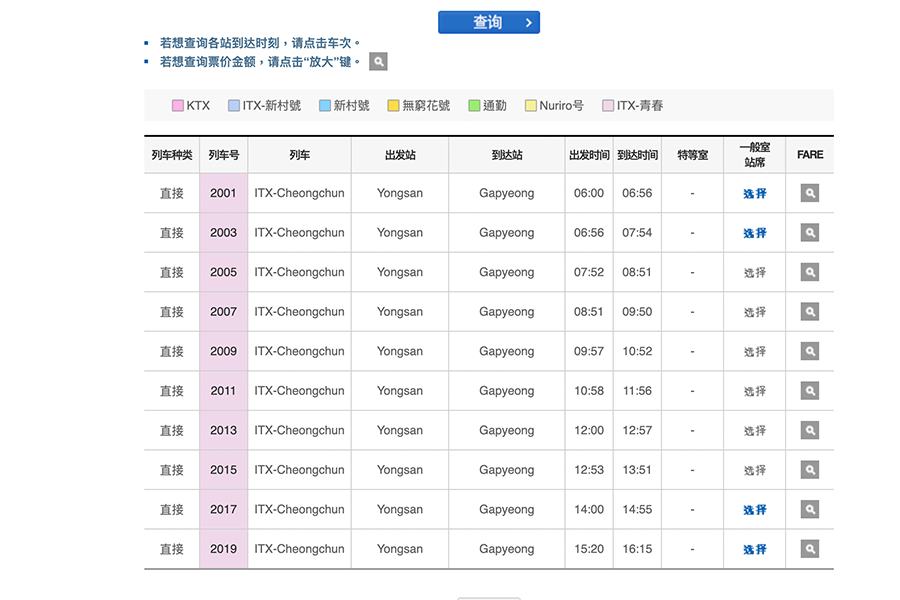The image size is (900, 600).
Task: Click the fare magnifier for train 2001
Action: (809, 193)
